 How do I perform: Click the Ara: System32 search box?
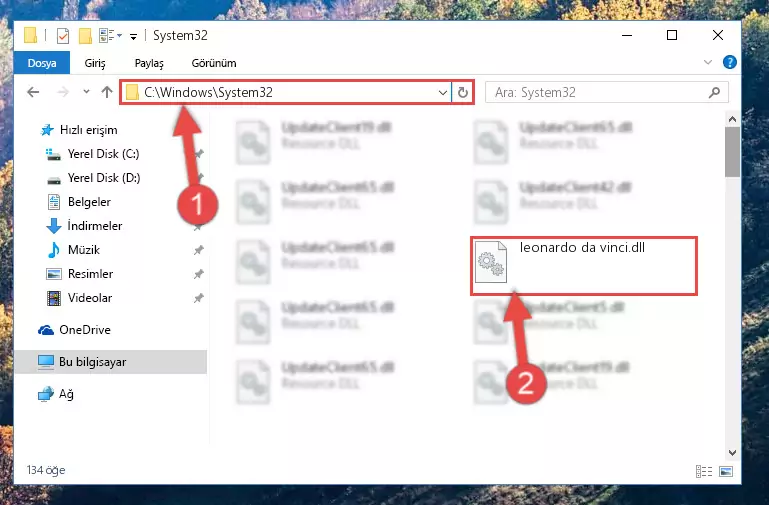(x=607, y=93)
